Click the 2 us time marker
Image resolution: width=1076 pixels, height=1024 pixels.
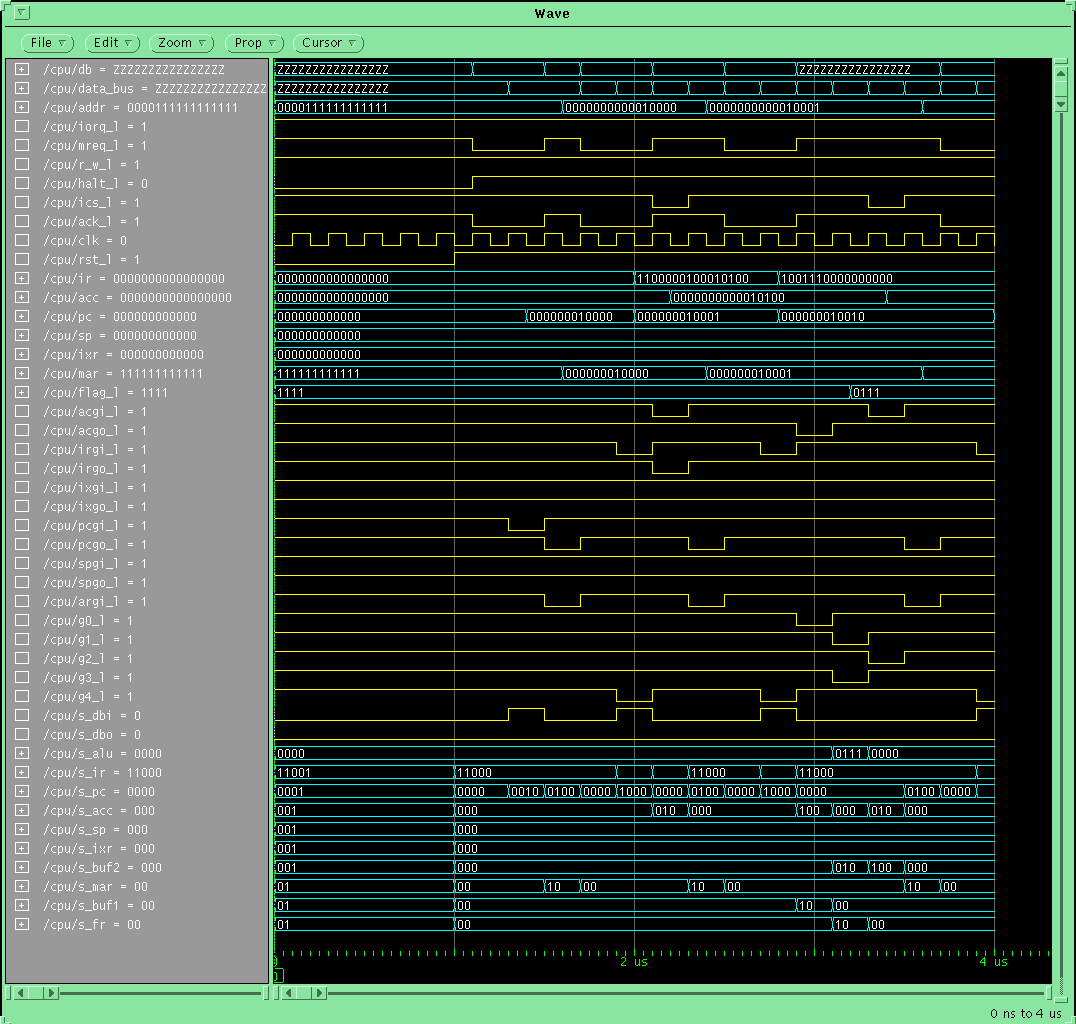coord(634,962)
